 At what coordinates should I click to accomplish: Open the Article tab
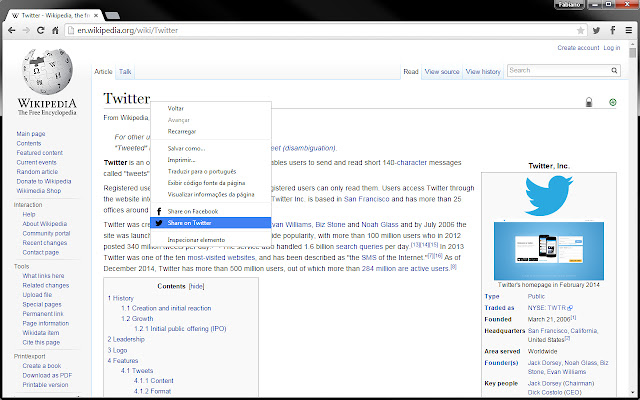pos(103,71)
